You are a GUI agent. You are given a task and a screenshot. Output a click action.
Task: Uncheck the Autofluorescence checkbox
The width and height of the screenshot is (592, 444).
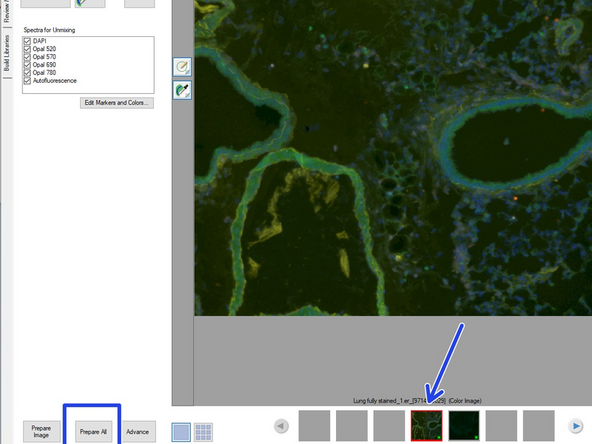tap(27, 80)
